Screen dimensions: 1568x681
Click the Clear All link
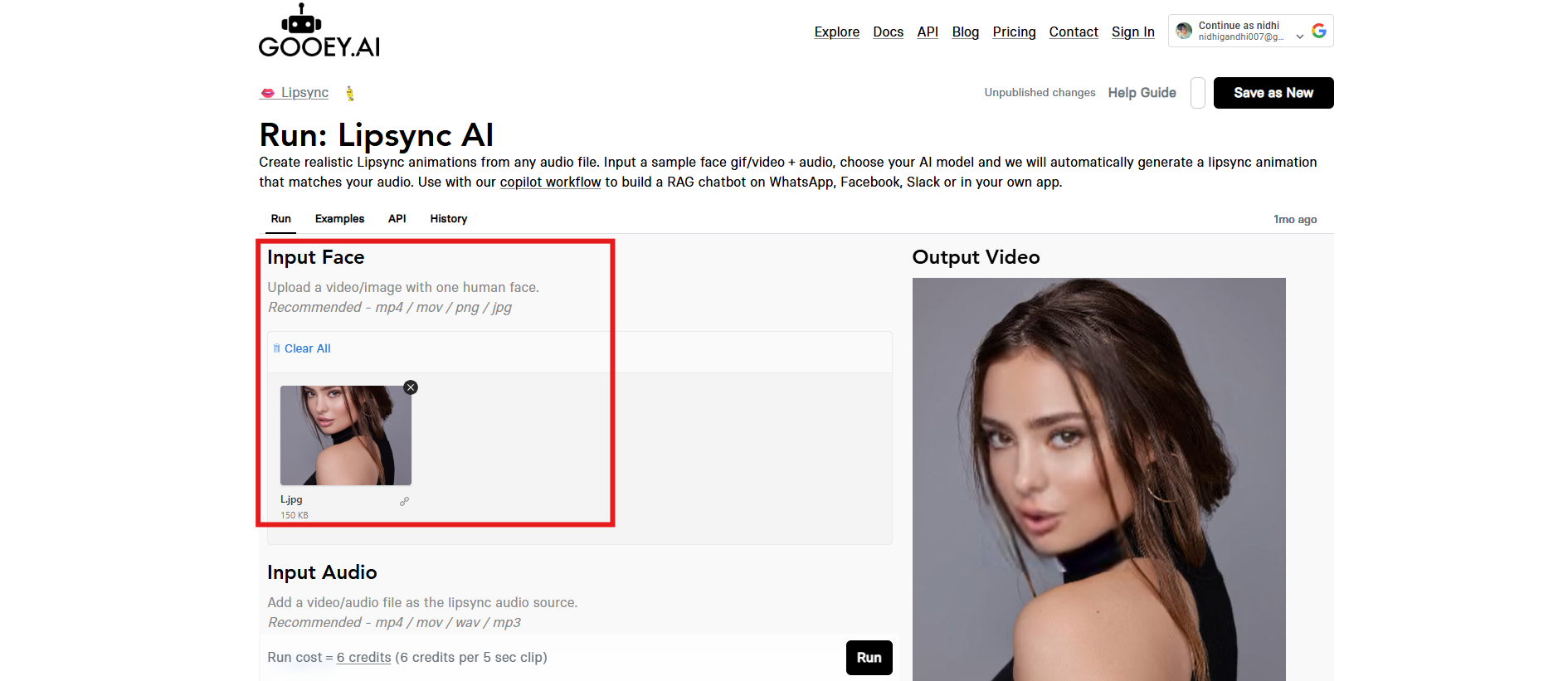pos(302,348)
